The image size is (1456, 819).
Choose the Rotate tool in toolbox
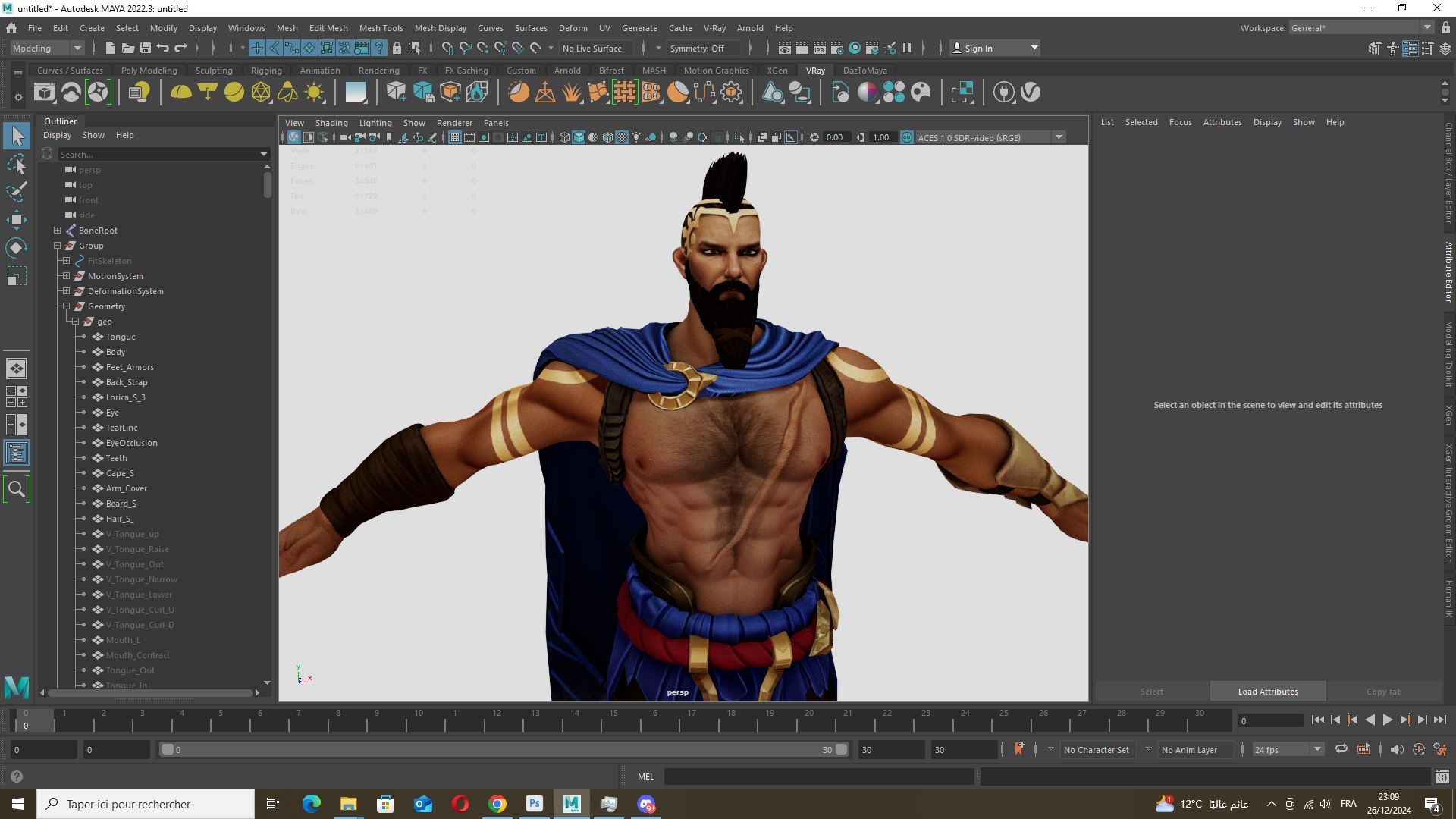click(17, 248)
